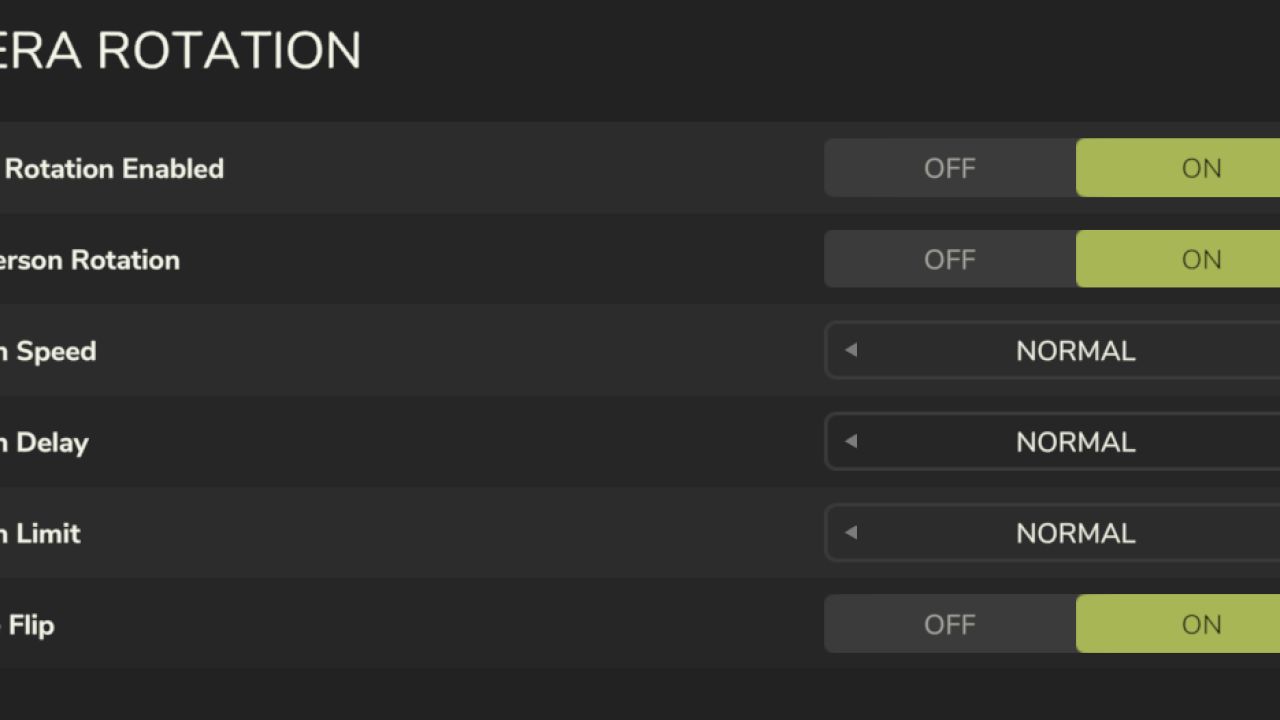Turn off the camera Flip option

pos(948,624)
